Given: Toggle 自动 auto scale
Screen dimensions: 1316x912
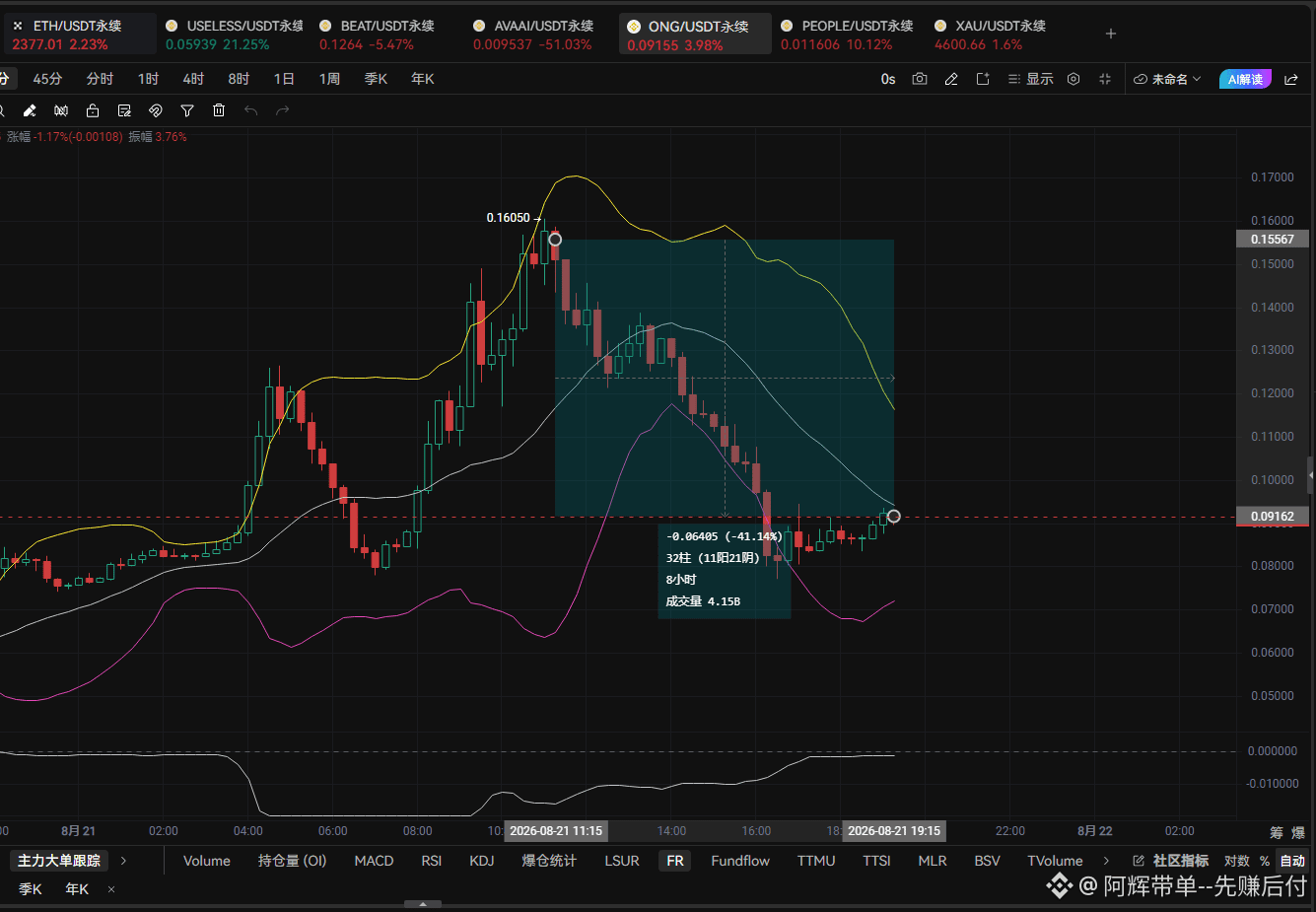Looking at the screenshot, I should [x=1291, y=861].
